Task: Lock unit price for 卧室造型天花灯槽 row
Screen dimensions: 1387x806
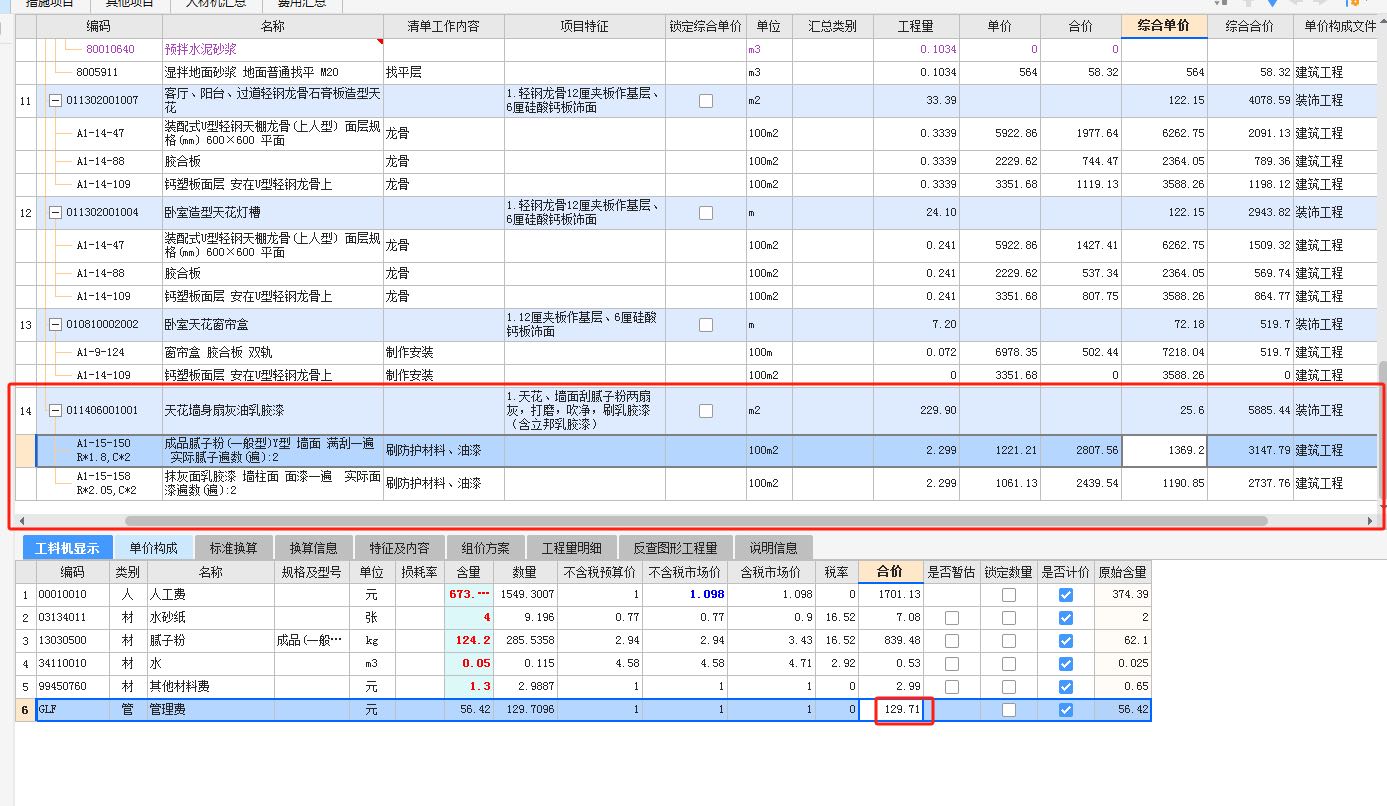Action: click(x=706, y=213)
